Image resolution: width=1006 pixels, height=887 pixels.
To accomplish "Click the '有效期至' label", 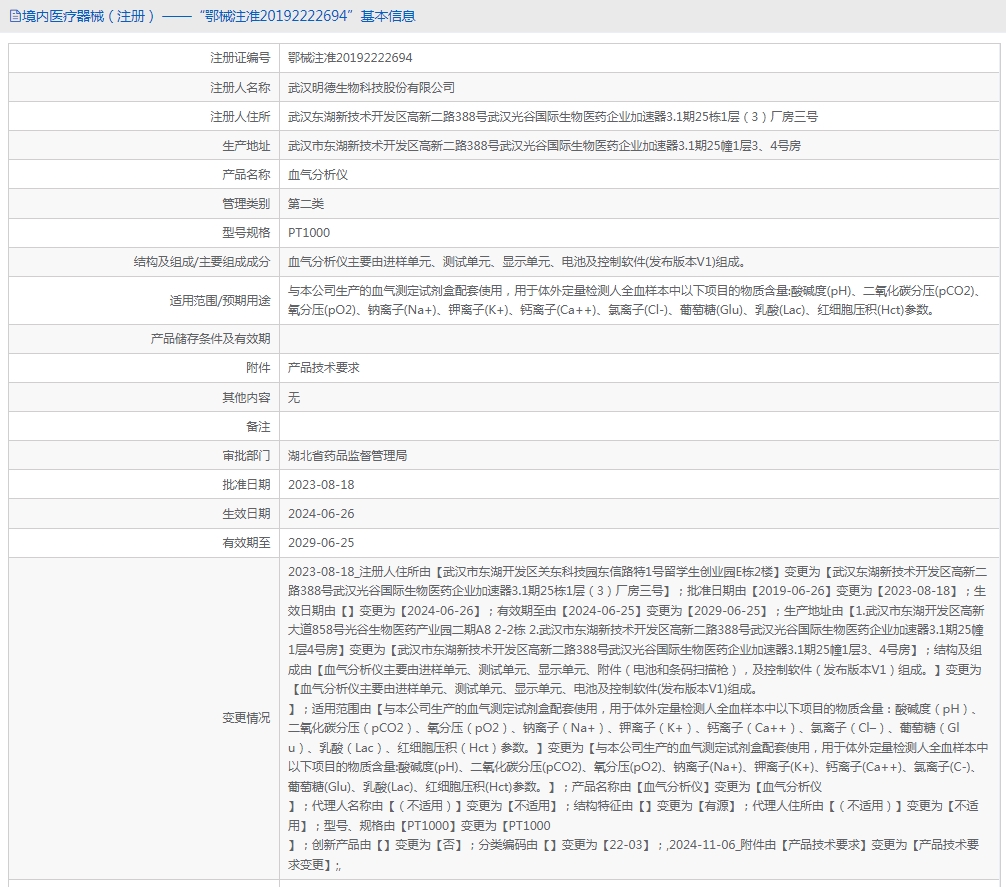I will pos(246,543).
